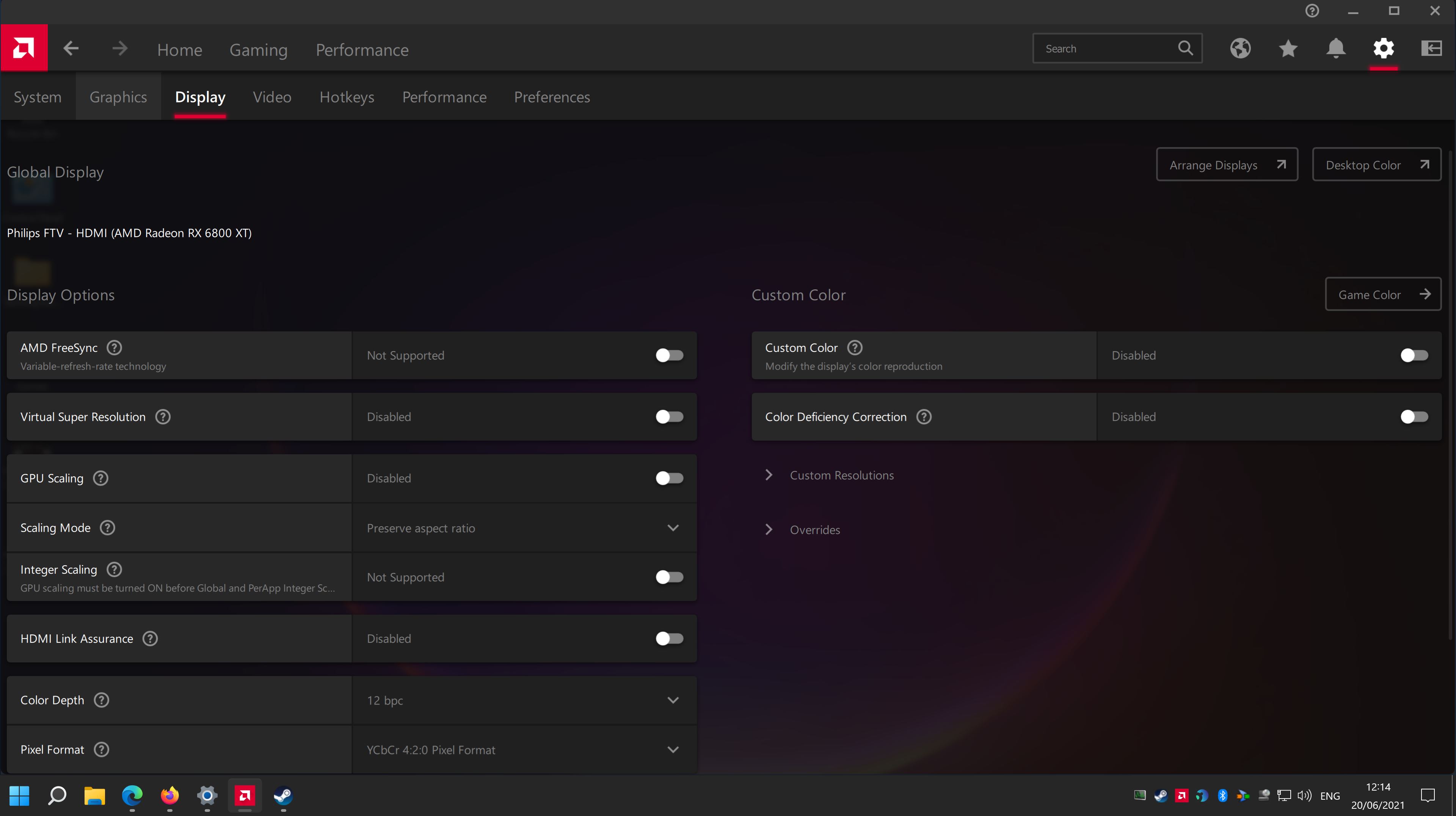Open the web browser globe icon
This screenshot has height=816, width=1456.
[1240, 49]
